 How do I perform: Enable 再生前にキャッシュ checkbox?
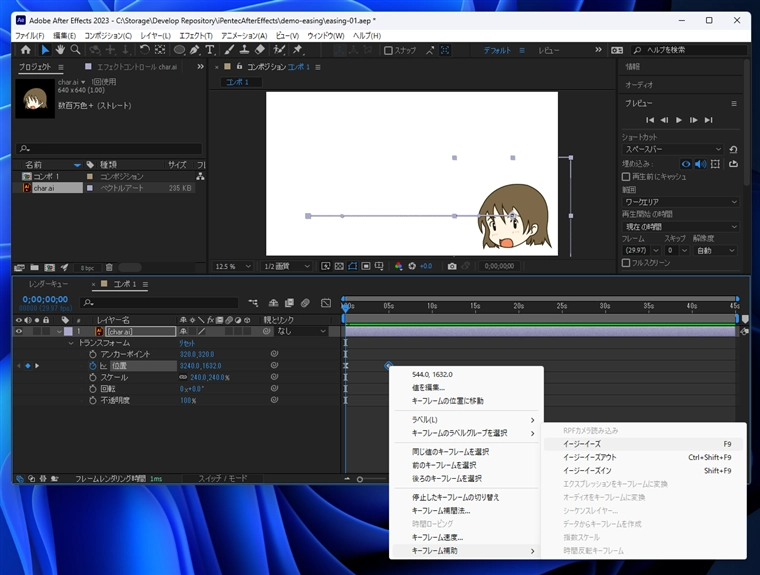pos(626,177)
